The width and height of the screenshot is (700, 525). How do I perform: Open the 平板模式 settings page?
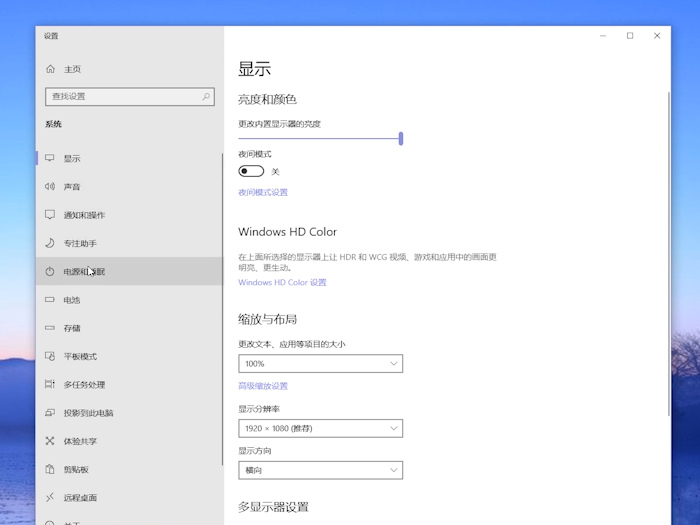point(129,356)
